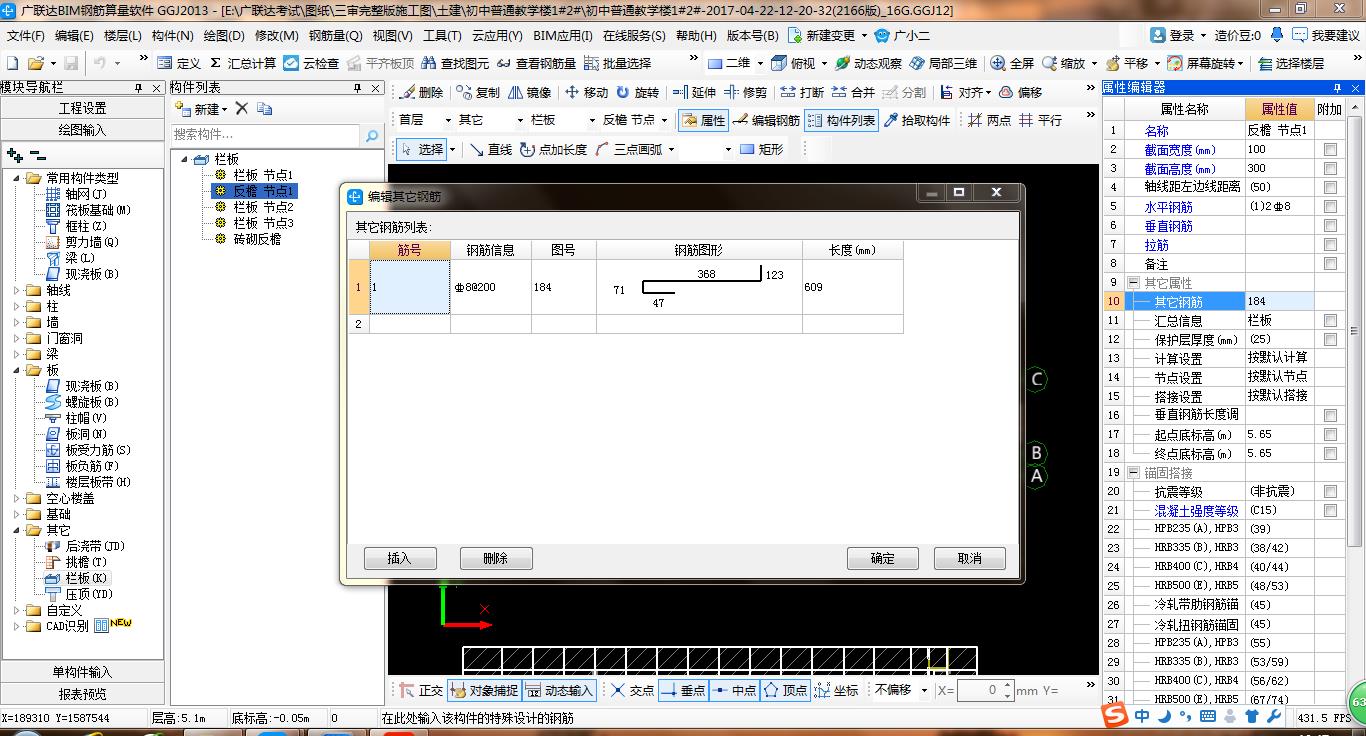Switch to 动态观察 orbit view
1366x736 pixels.
pos(868,63)
